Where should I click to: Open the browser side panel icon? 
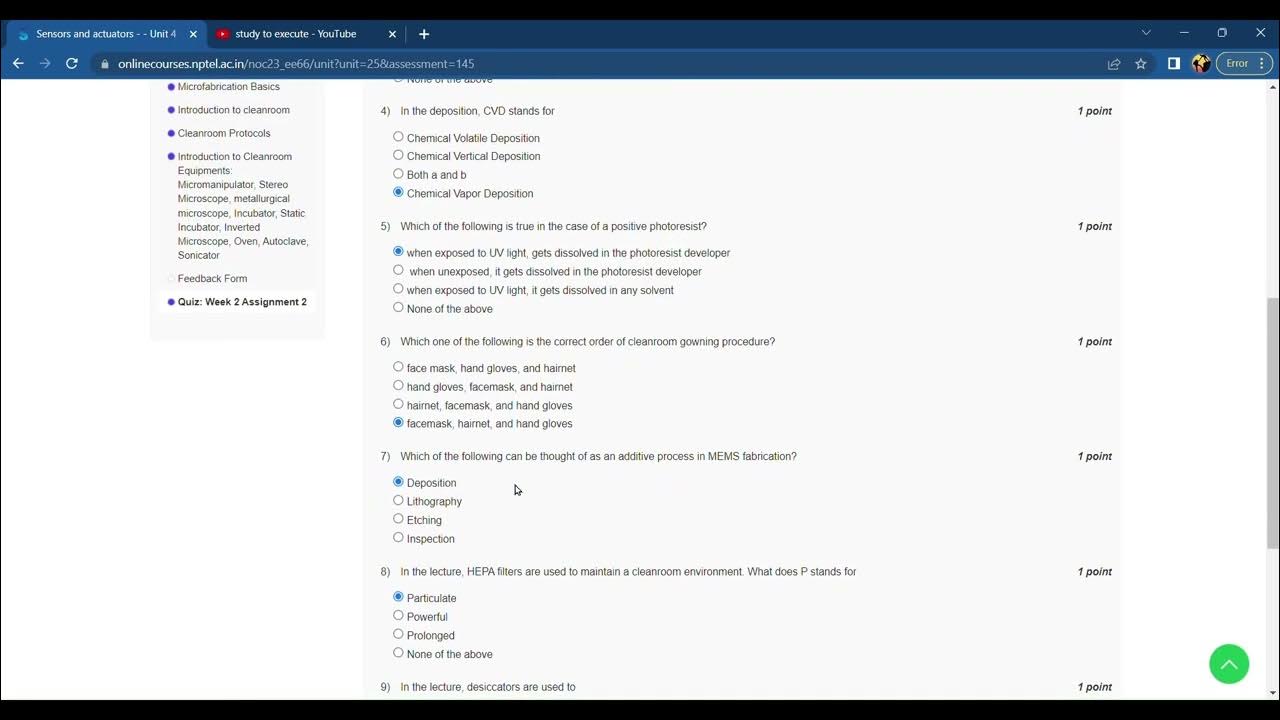pyautogui.click(x=1174, y=63)
